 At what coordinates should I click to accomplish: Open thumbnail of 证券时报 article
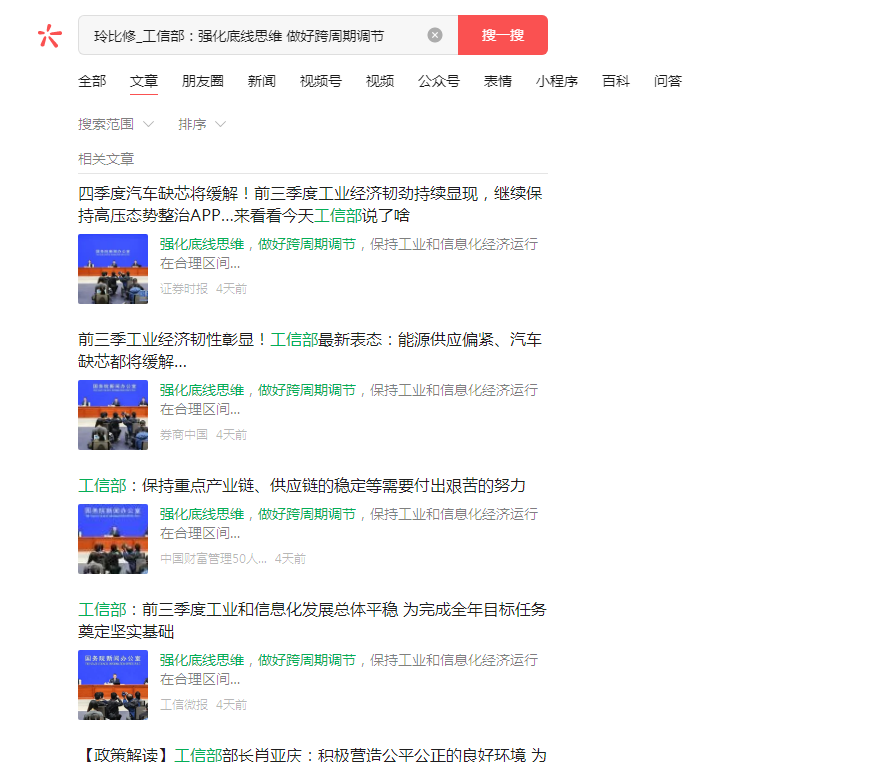pyautogui.click(x=113, y=269)
